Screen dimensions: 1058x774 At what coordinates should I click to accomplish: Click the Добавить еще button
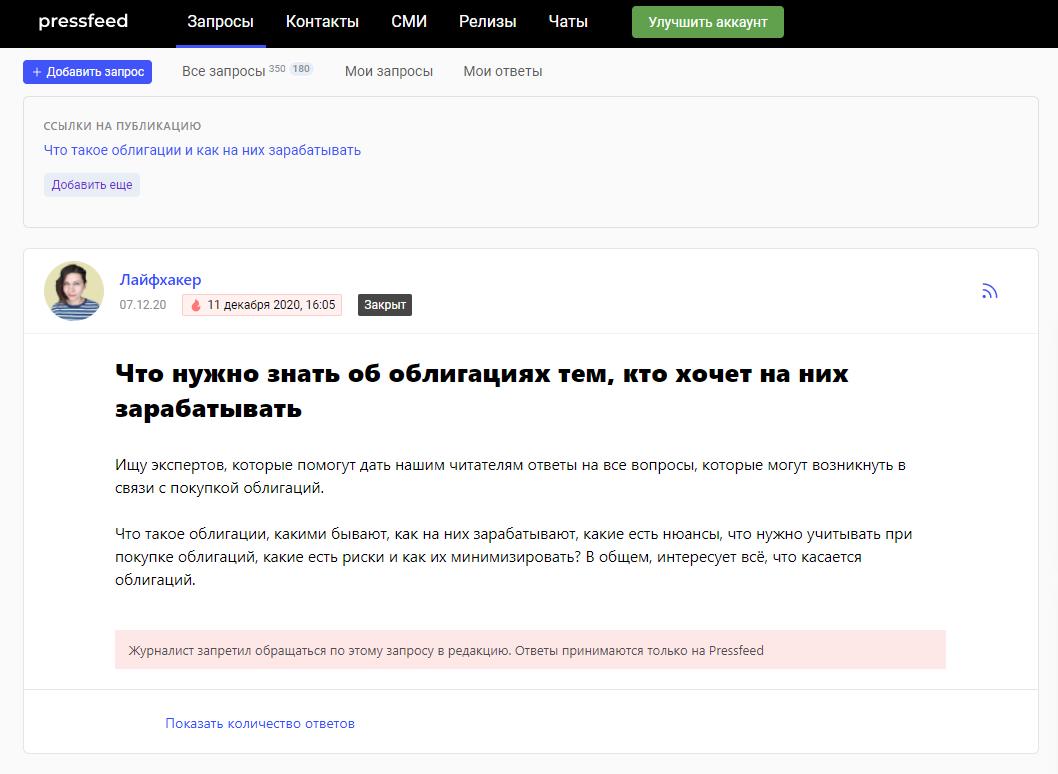click(x=92, y=185)
